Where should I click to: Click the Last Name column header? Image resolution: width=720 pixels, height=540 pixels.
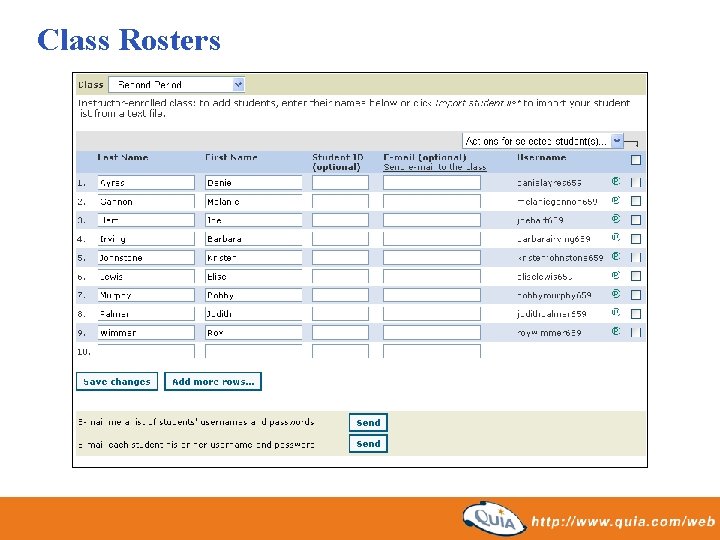123,157
